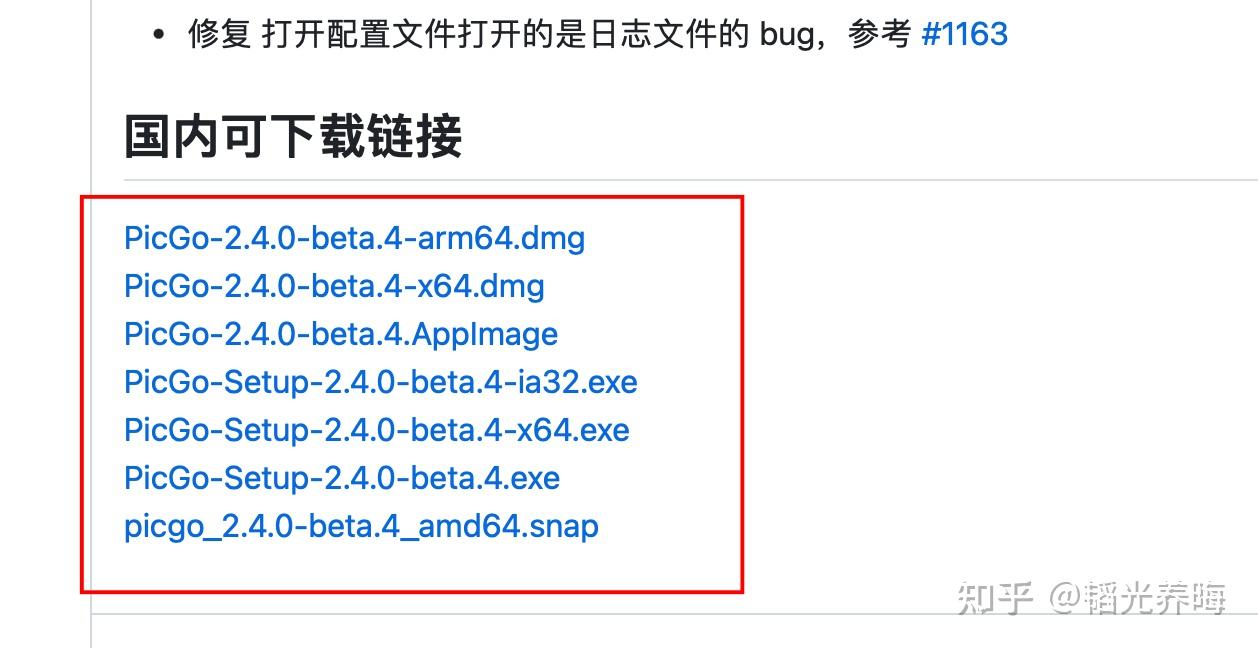Choose the 32-bit ia32 Windows setup
The width and height of the screenshot is (1258, 648).
point(381,382)
